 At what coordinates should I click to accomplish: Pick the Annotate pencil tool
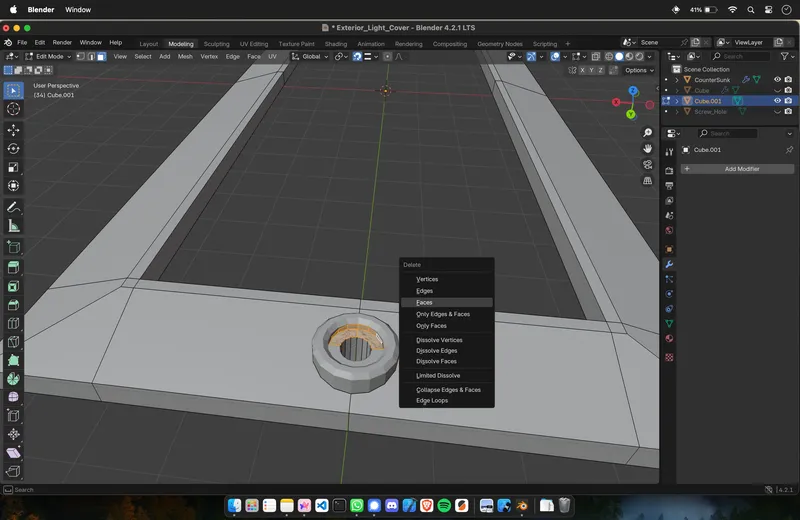coord(13,207)
